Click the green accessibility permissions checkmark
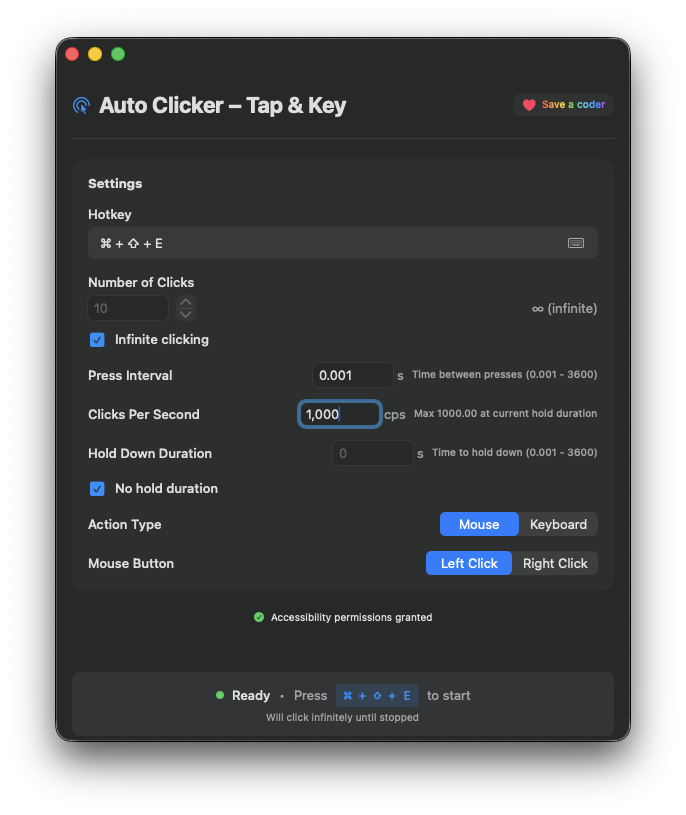This screenshot has height=815, width=686. click(260, 617)
